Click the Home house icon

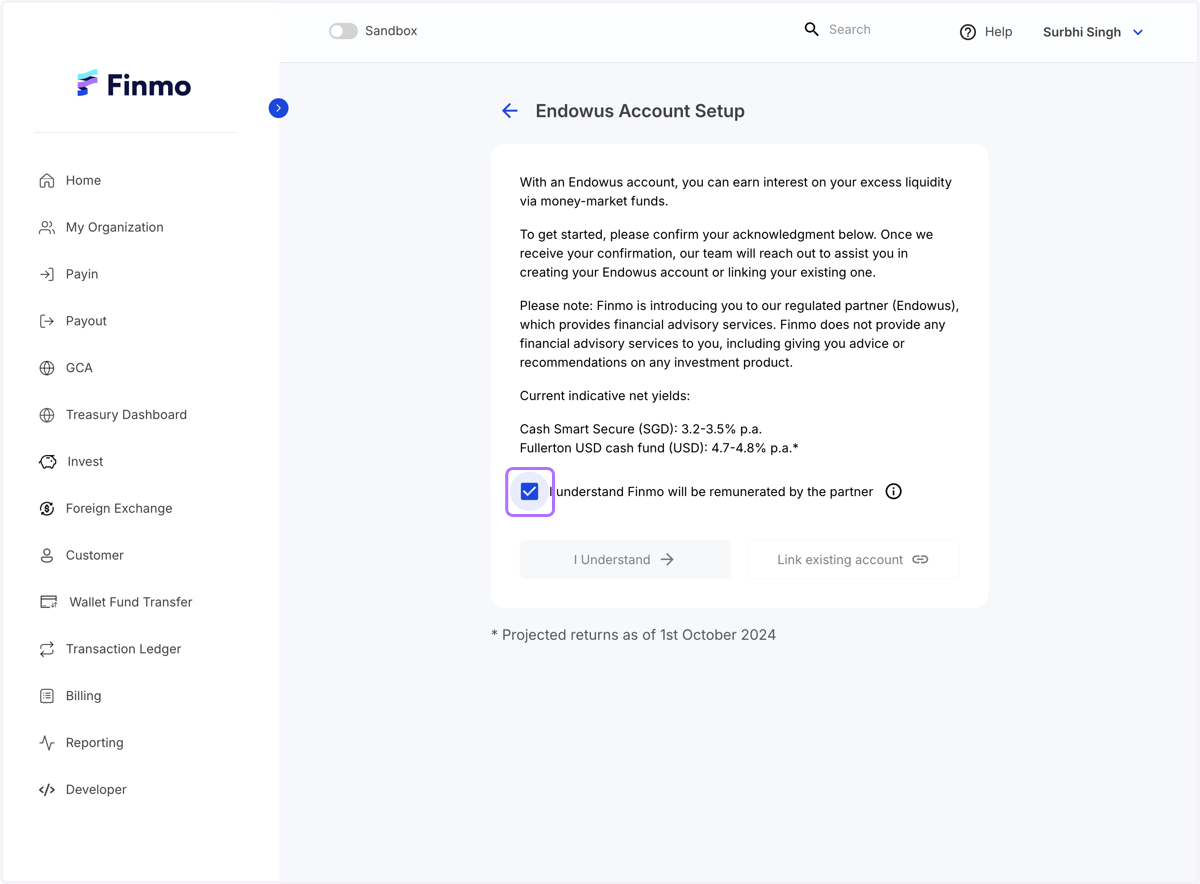coord(47,181)
